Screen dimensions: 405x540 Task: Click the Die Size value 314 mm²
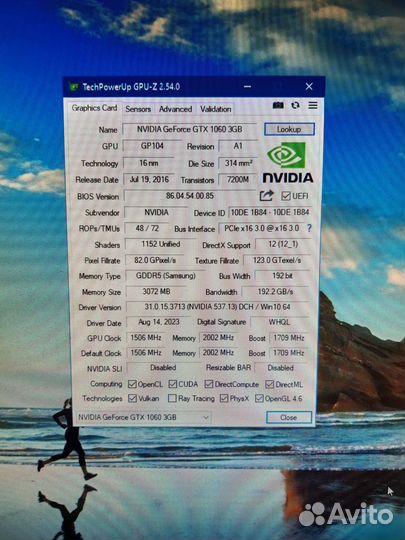[x=238, y=163]
